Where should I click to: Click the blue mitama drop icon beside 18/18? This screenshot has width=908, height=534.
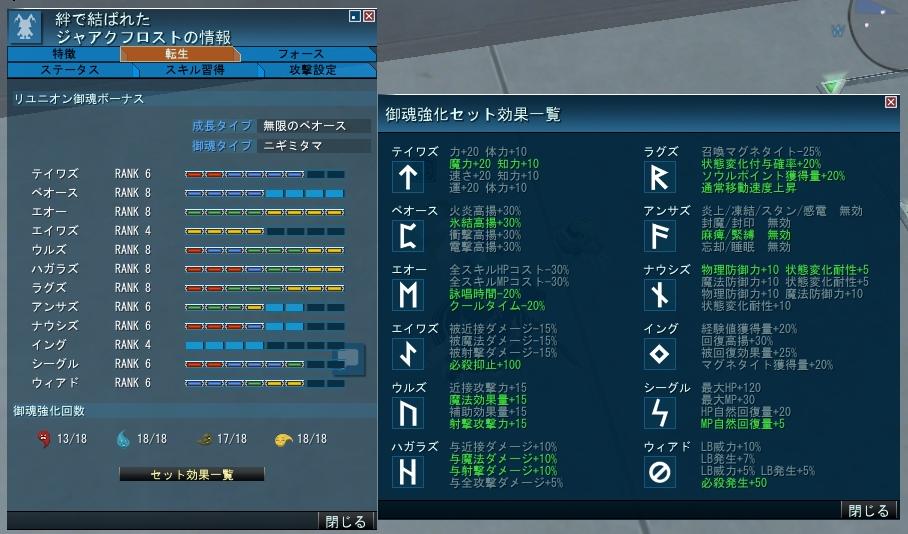click(x=123, y=439)
